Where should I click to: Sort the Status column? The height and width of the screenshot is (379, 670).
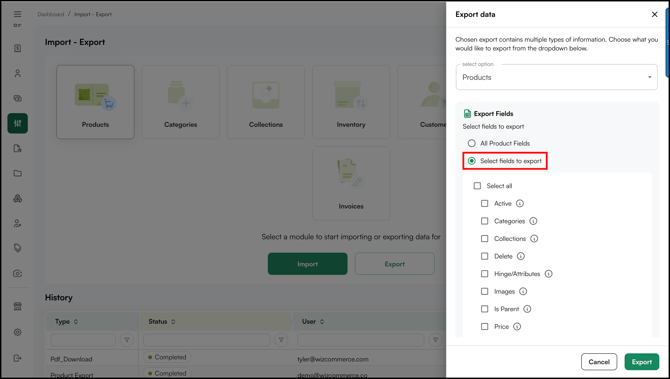click(x=173, y=322)
